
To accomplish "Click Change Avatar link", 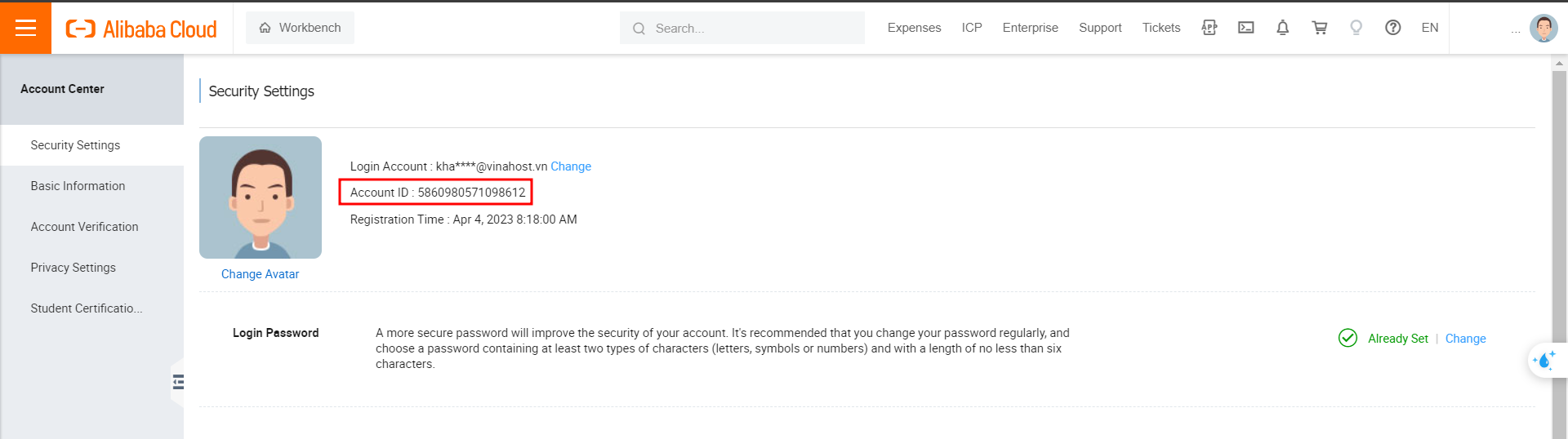I will pyautogui.click(x=260, y=274).
